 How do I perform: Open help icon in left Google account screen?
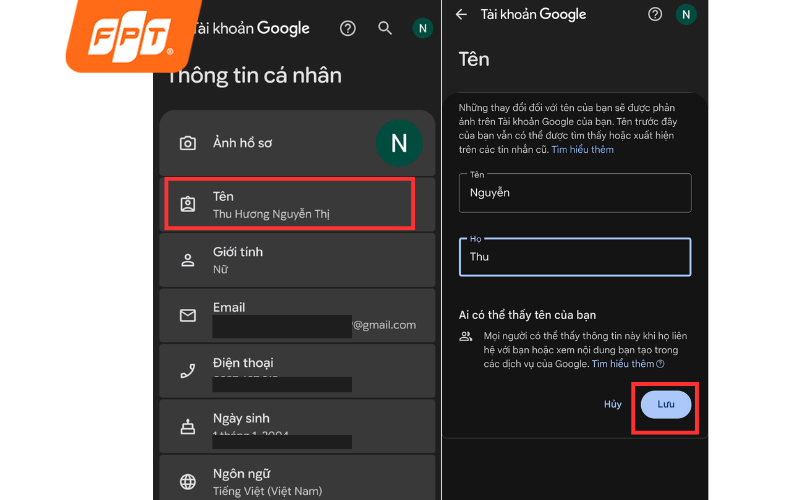(347, 29)
